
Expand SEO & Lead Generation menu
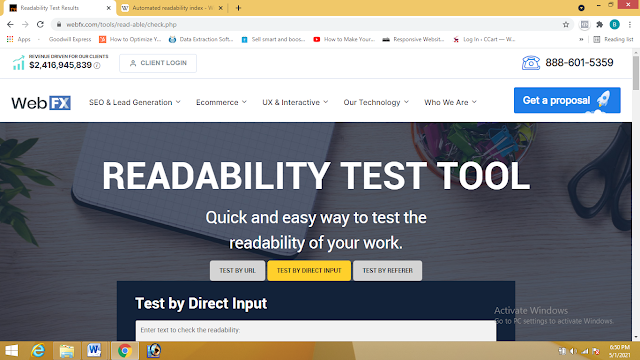click(x=135, y=102)
